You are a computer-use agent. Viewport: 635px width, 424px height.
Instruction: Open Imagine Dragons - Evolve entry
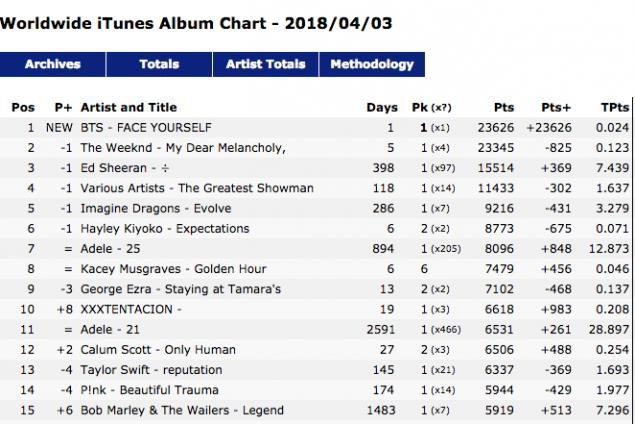point(155,209)
